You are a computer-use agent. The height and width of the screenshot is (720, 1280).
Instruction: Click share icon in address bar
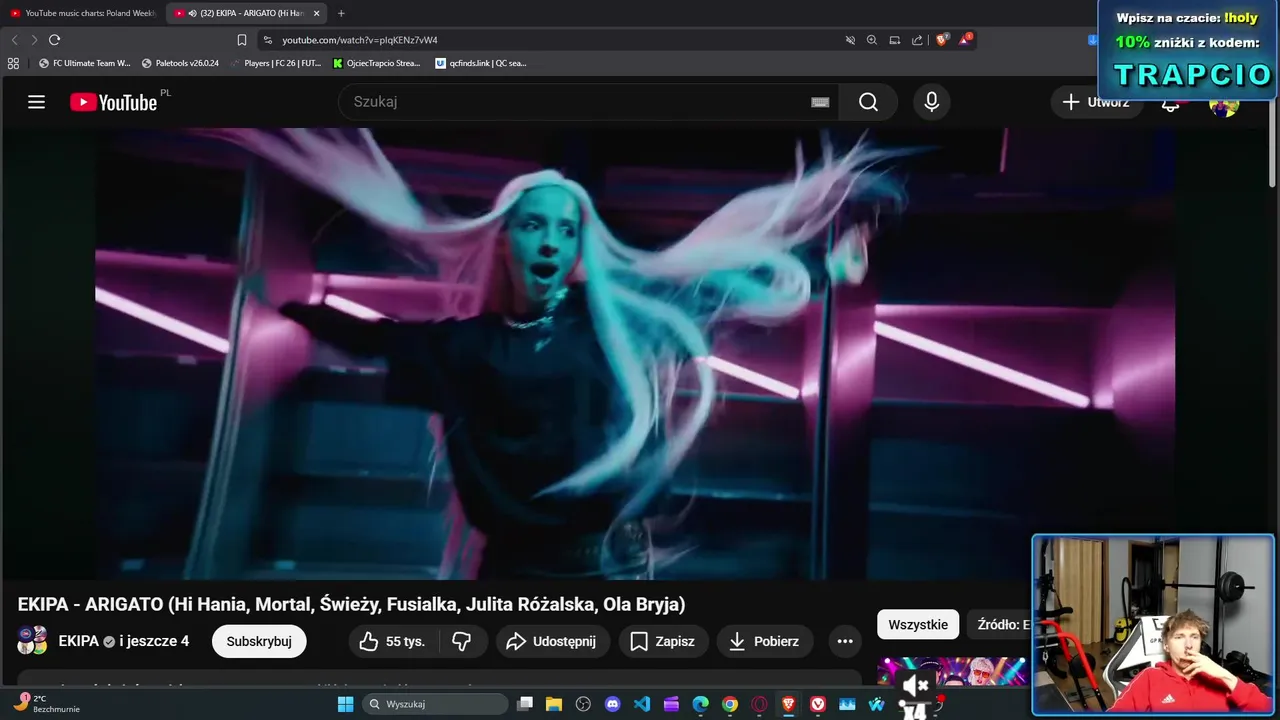[917, 40]
